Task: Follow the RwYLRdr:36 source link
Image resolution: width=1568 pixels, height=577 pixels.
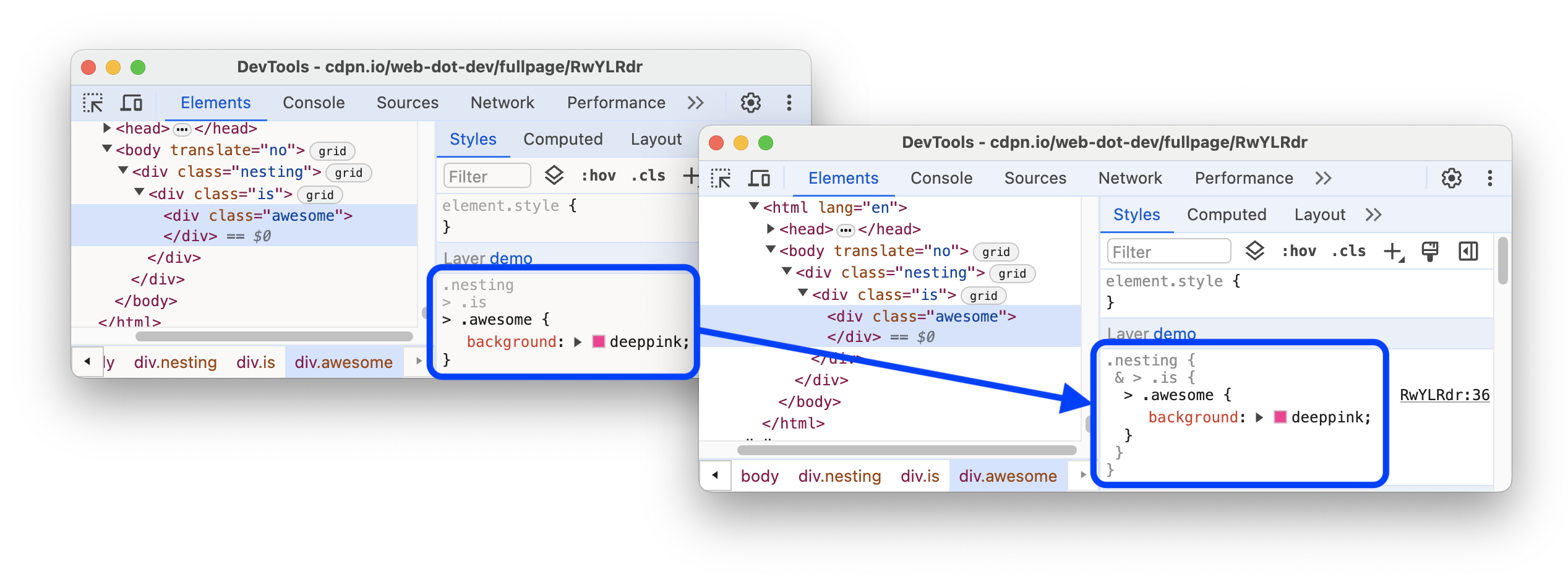Action: tap(1445, 394)
